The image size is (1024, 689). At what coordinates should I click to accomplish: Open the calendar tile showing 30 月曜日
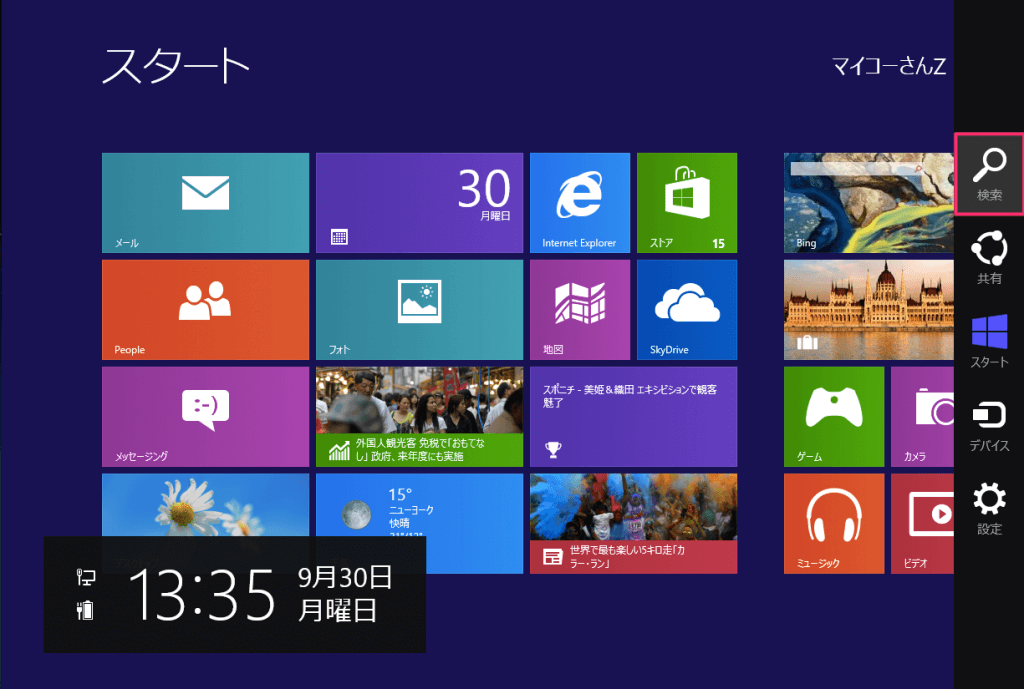point(419,202)
